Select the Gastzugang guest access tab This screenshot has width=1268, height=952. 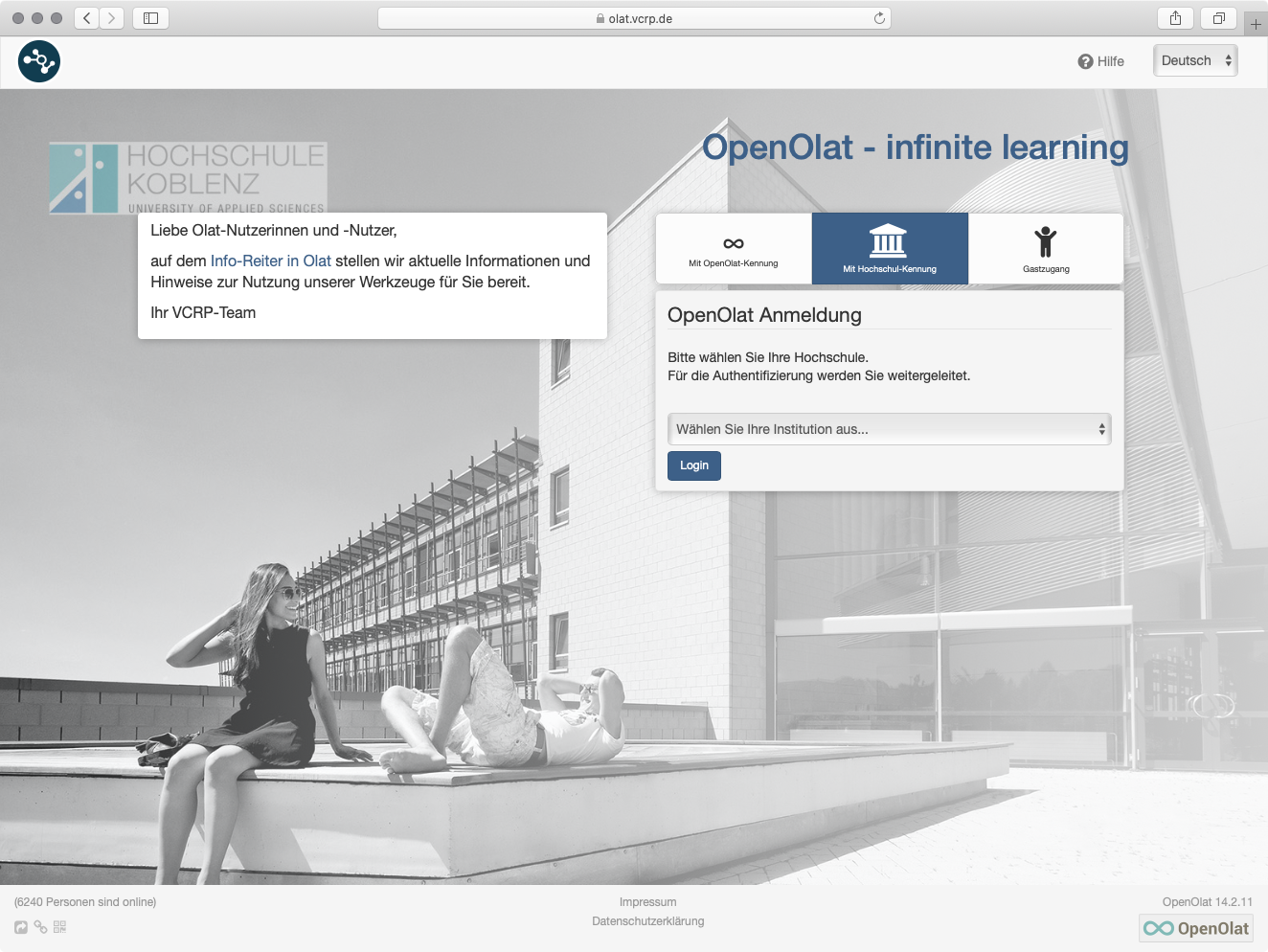(x=1046, y=248)
